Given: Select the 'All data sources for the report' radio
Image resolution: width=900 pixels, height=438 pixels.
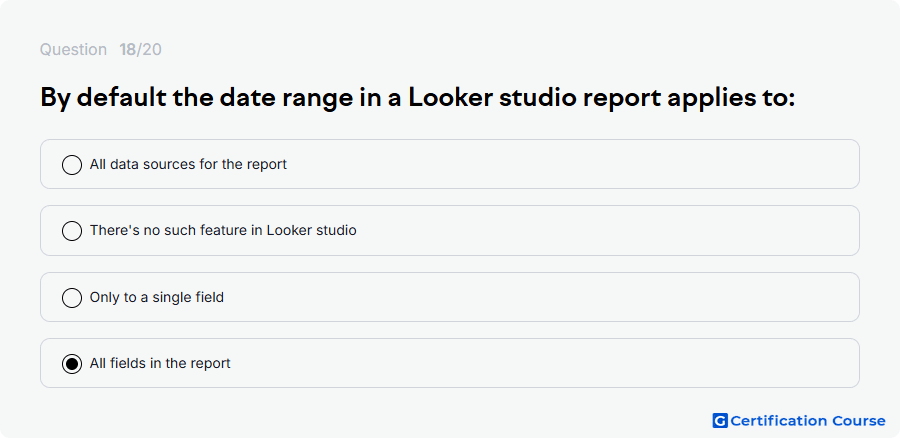Looking at the screenshot, I should pyautogui.click(x=72, y=165).
